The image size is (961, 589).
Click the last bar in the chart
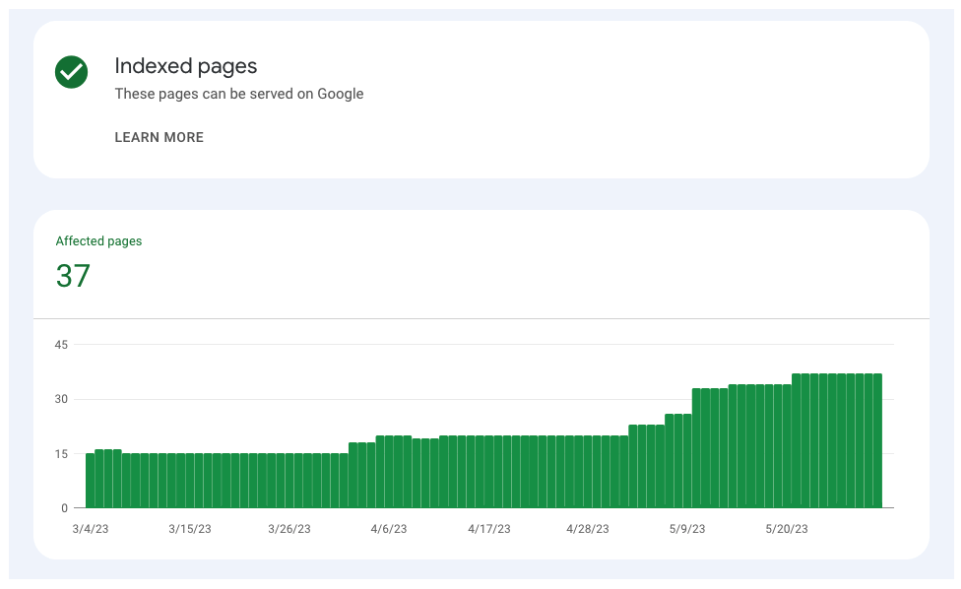coord(877,441)
